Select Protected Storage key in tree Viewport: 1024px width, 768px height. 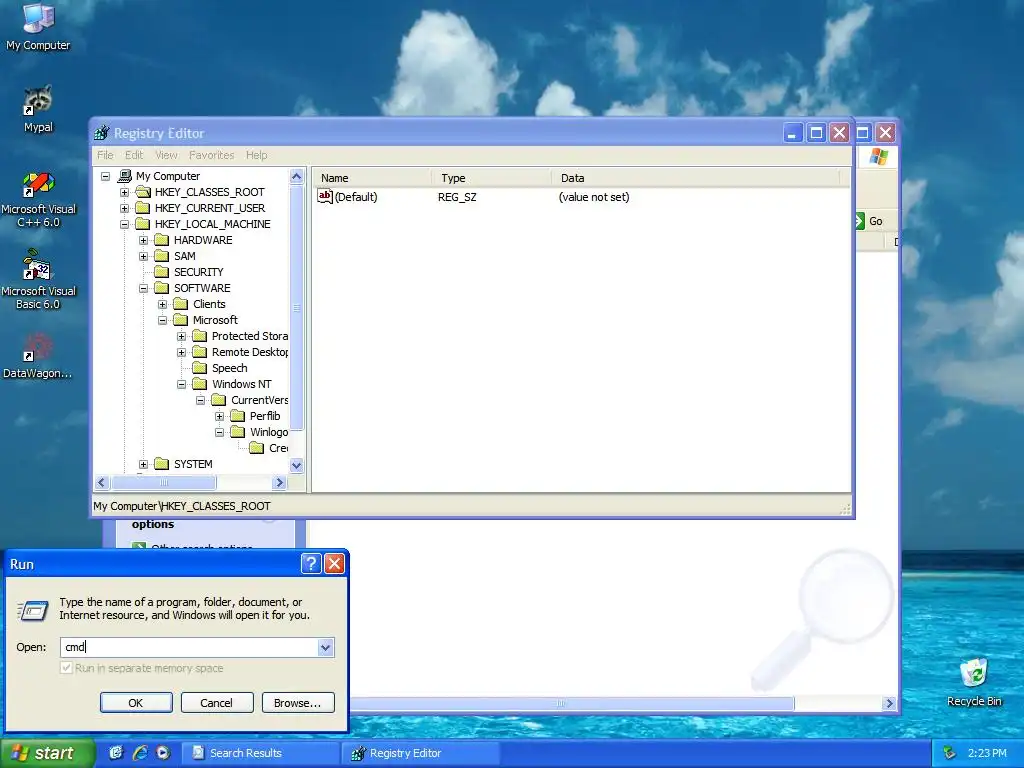coord(249,336)
